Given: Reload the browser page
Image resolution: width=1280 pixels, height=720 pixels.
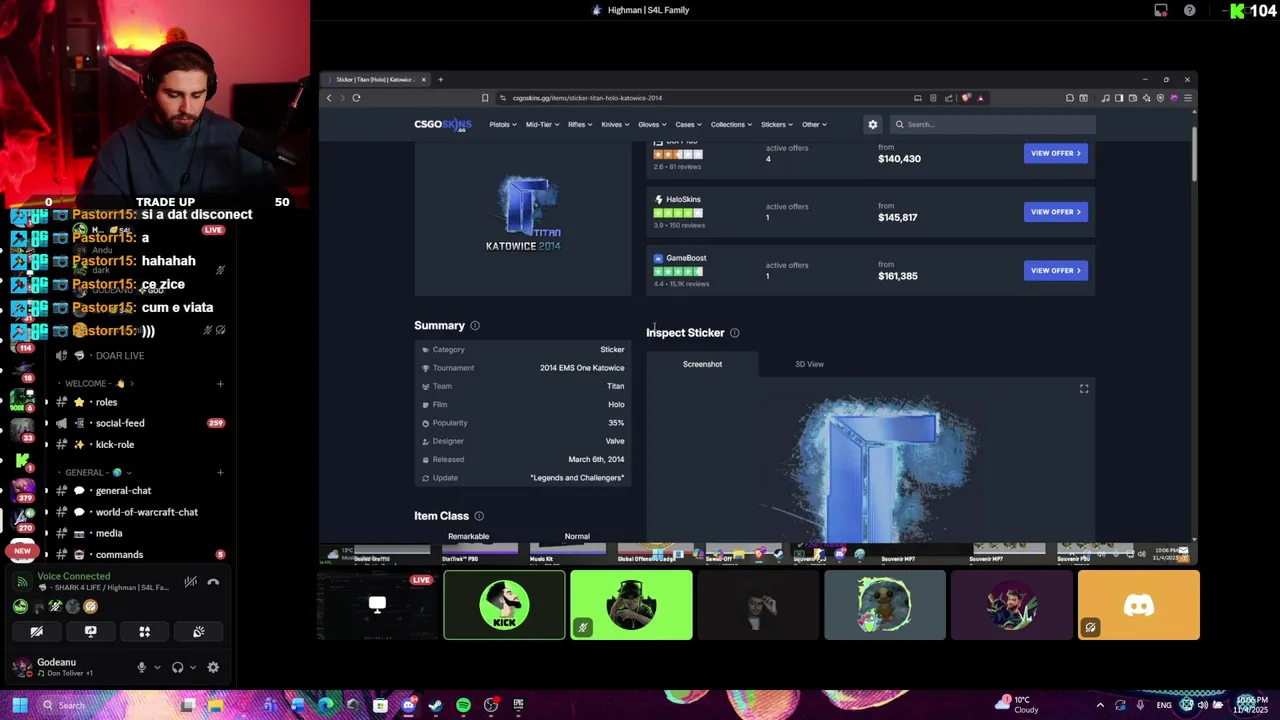Looking at the screenshot, I should click(x=356, y=98).
